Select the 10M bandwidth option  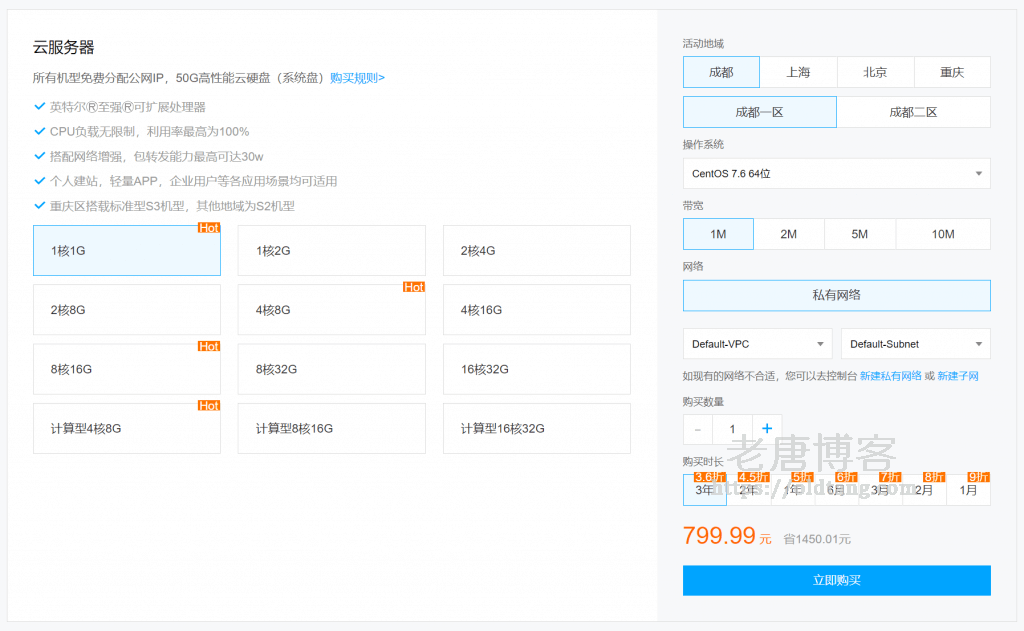pyautogui.click(x=943, y=233)
